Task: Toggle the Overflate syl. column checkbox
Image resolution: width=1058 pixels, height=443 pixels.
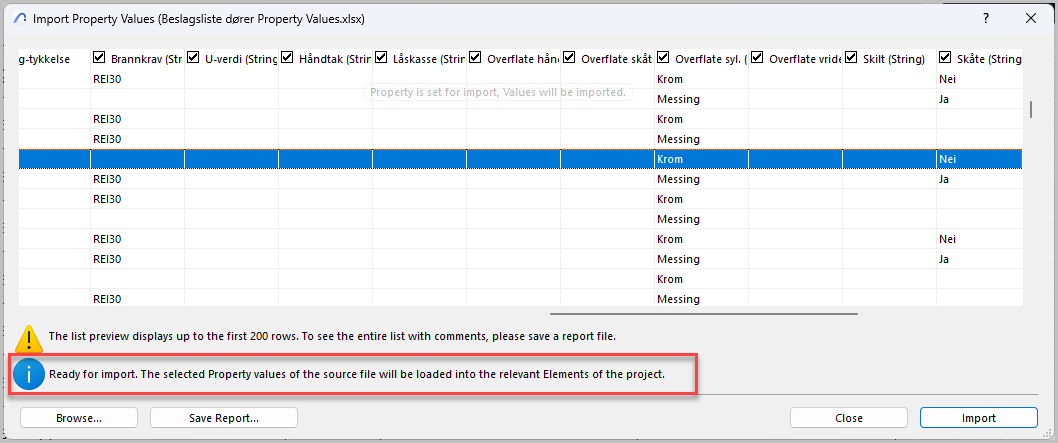Action: pos(663,58)
